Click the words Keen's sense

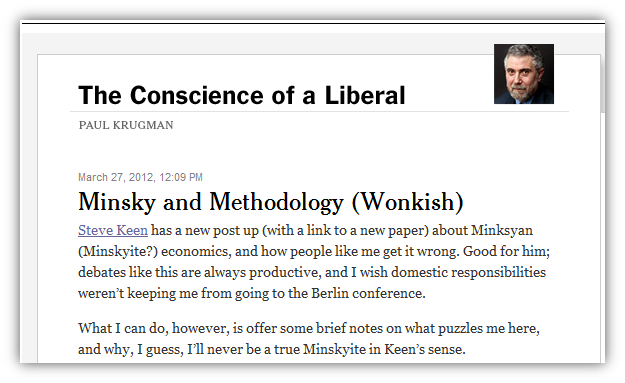pos(425,350)
